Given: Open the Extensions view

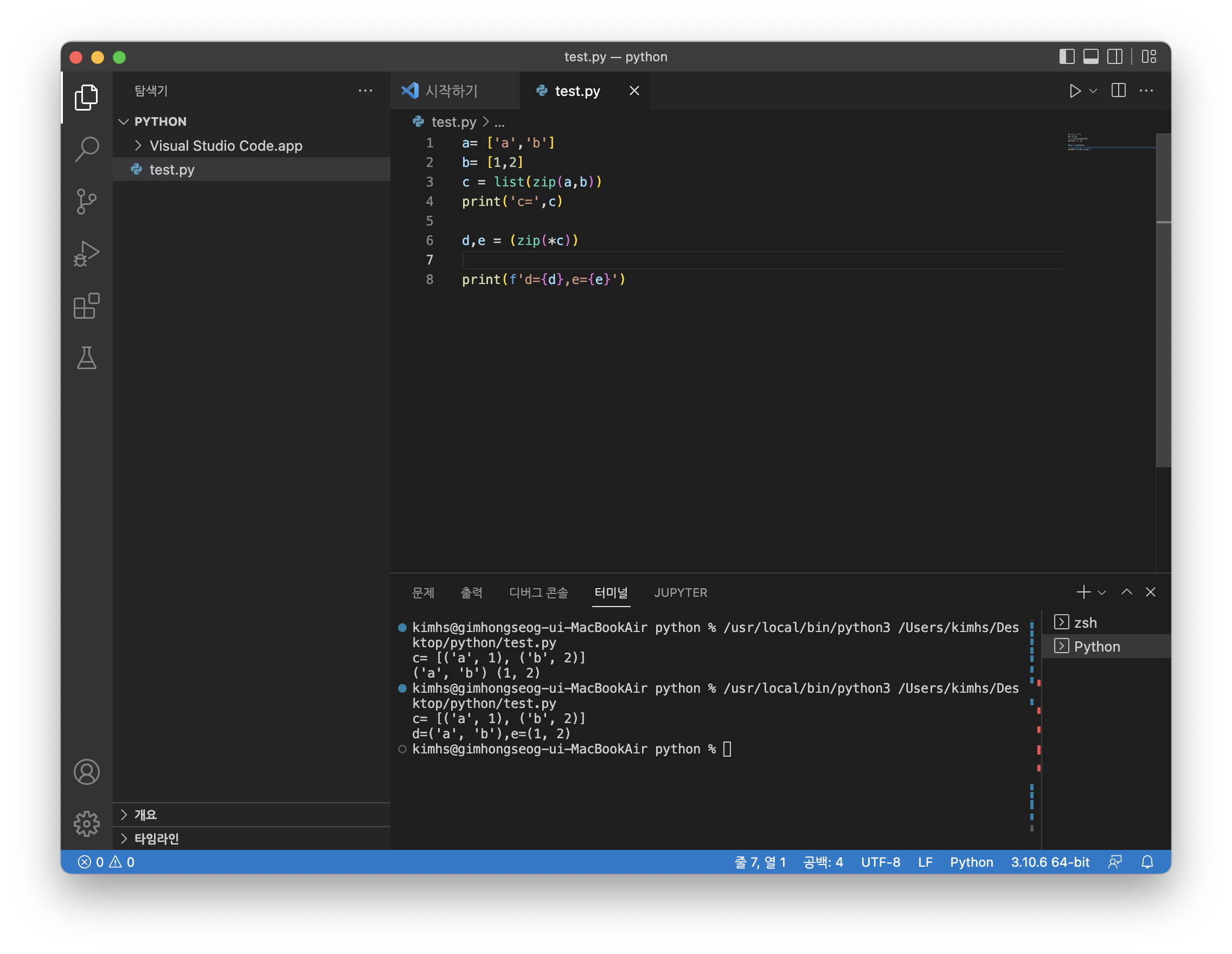Looking at the screenshot, I should [86, 306].
